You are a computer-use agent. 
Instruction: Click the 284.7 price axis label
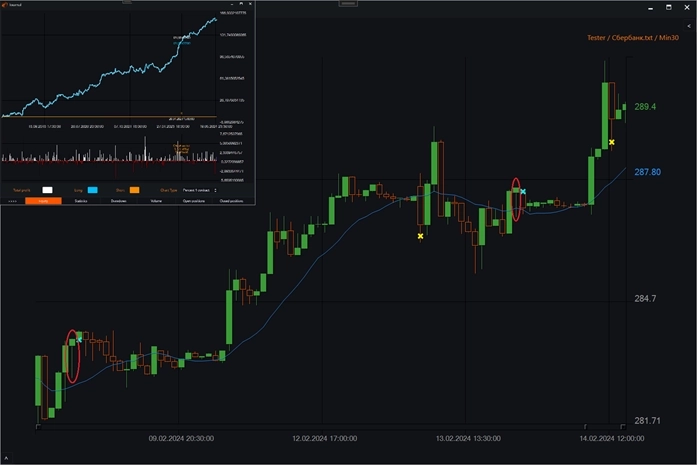(x=645, y=299)
